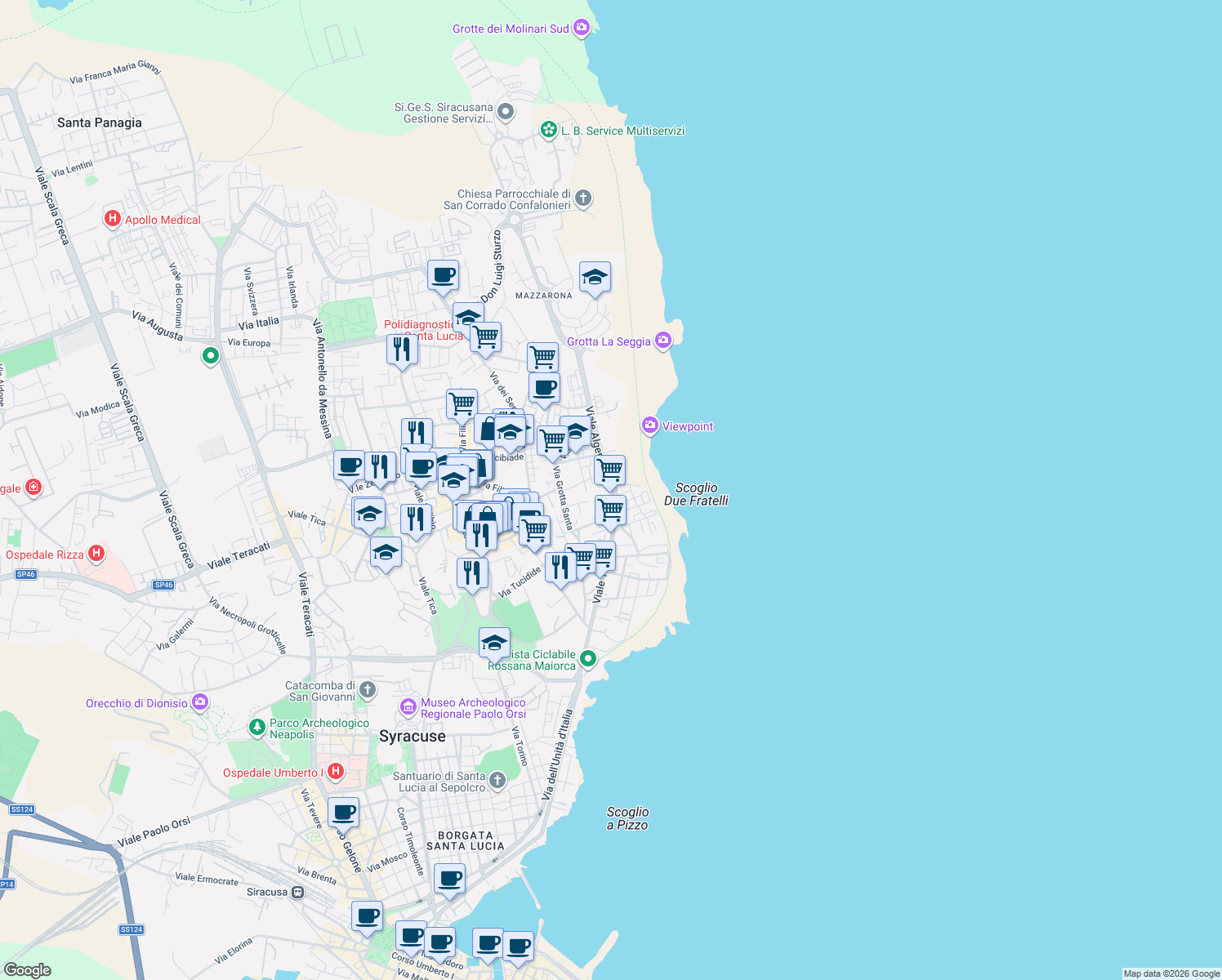
Task: Select the Via Elorina street label
Action: pyautogui.click(x=234, y=950)
